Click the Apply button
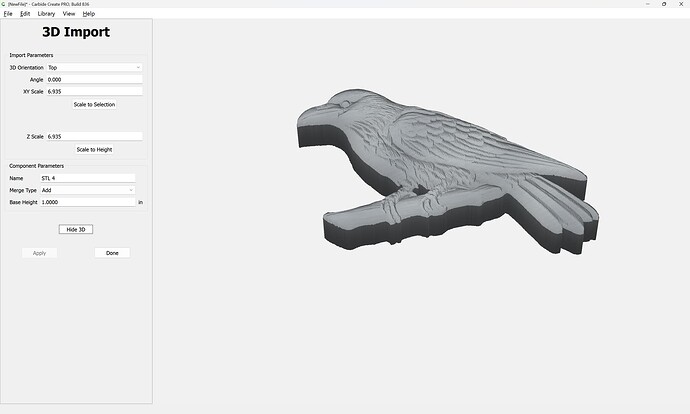The image size is (690, 414). 39,253
